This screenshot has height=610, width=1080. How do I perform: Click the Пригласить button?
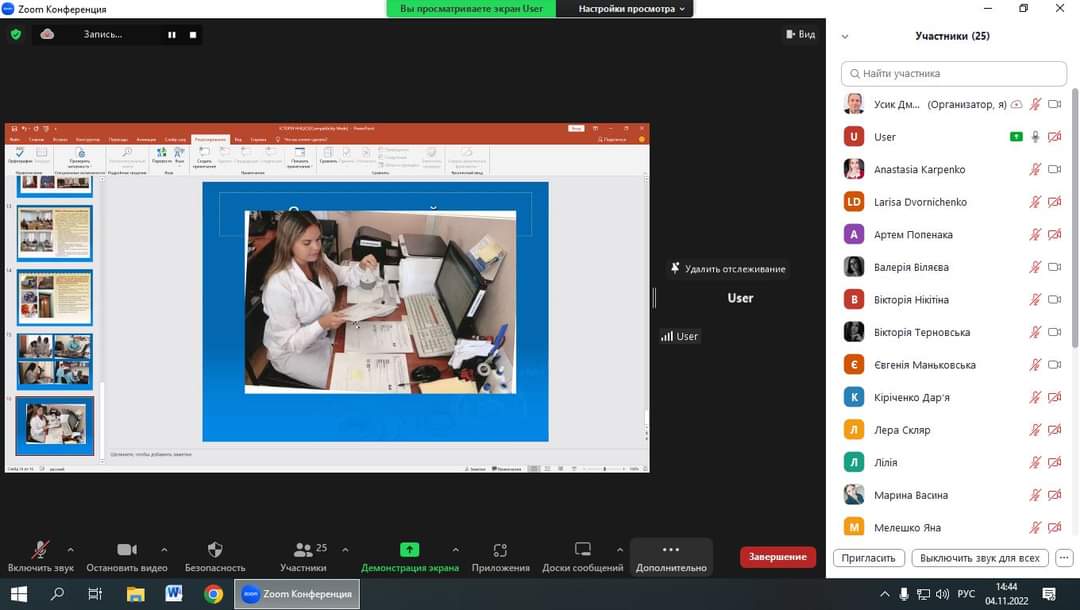[868, 558]
